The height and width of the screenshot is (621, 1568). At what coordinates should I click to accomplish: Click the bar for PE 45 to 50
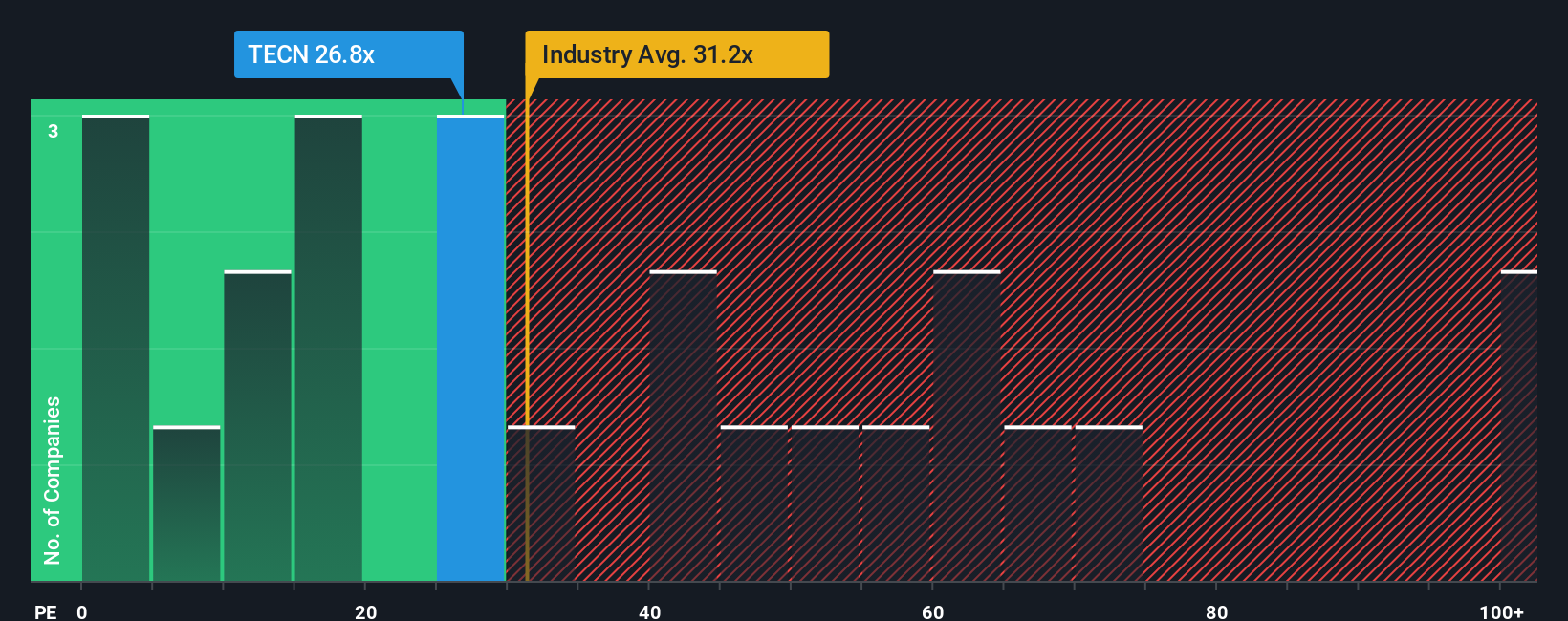click(754, 503)
